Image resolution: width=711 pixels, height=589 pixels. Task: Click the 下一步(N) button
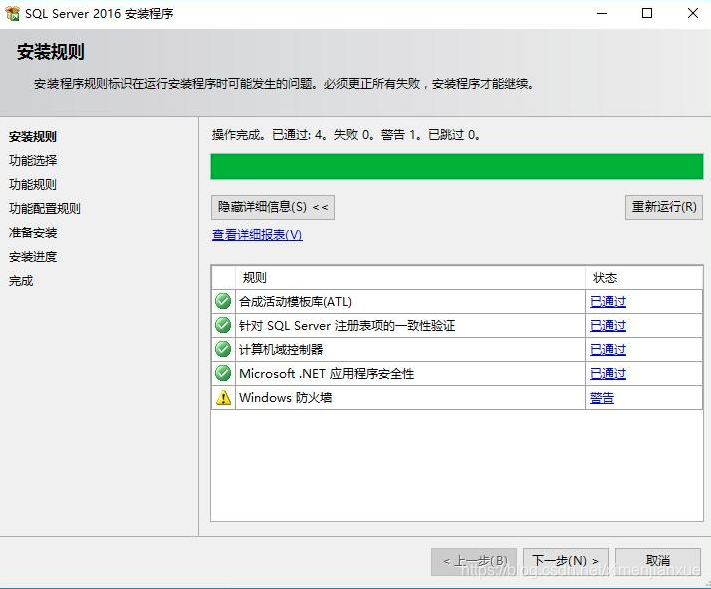click(x=565, y=561)
